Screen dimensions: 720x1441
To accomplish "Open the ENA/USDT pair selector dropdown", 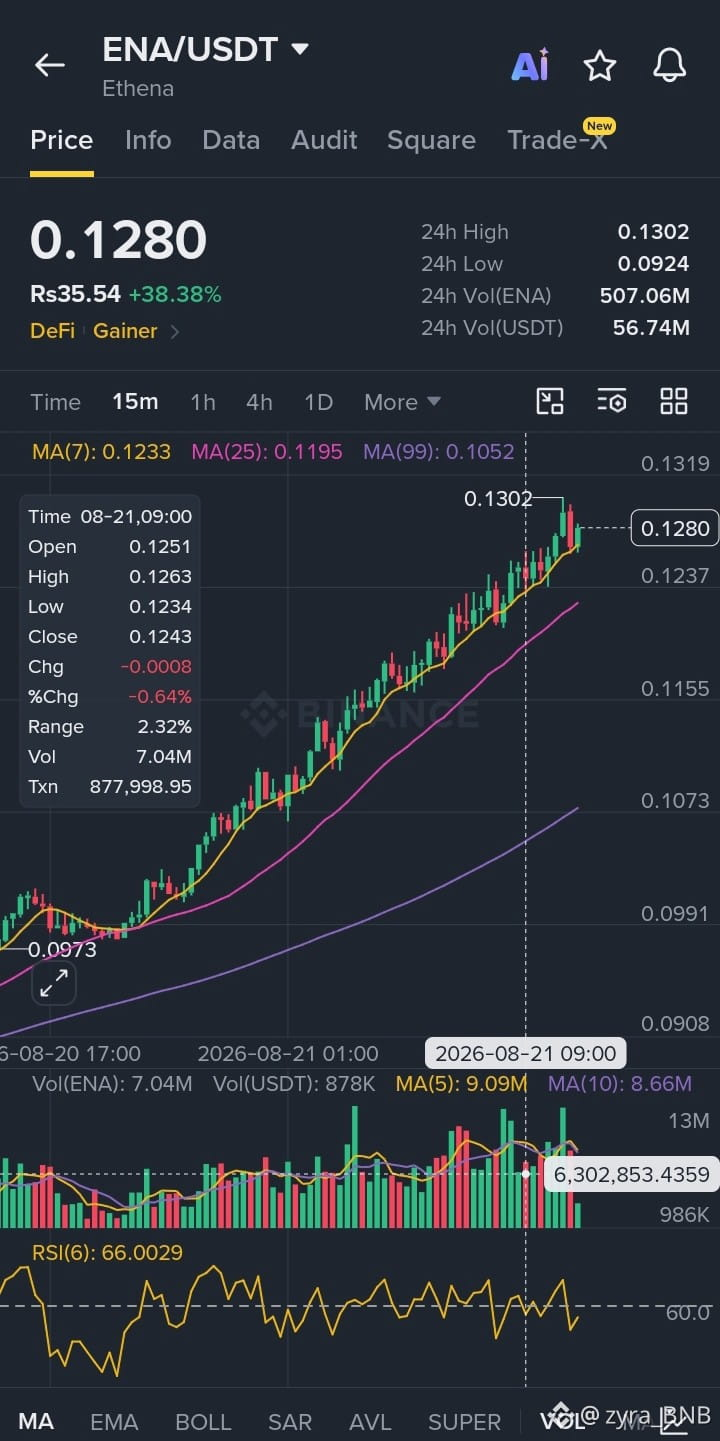I will [x=206, y=49].
